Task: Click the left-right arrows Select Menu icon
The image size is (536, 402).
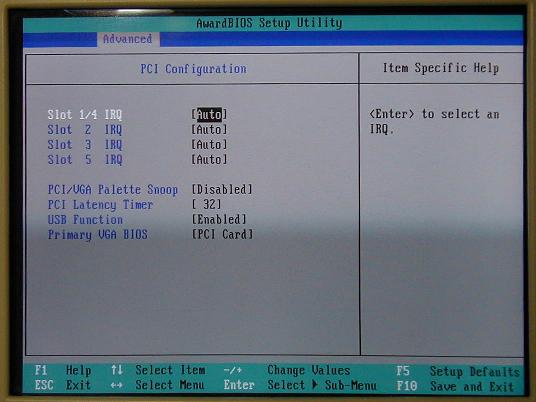Action: [x=117, y=385]
